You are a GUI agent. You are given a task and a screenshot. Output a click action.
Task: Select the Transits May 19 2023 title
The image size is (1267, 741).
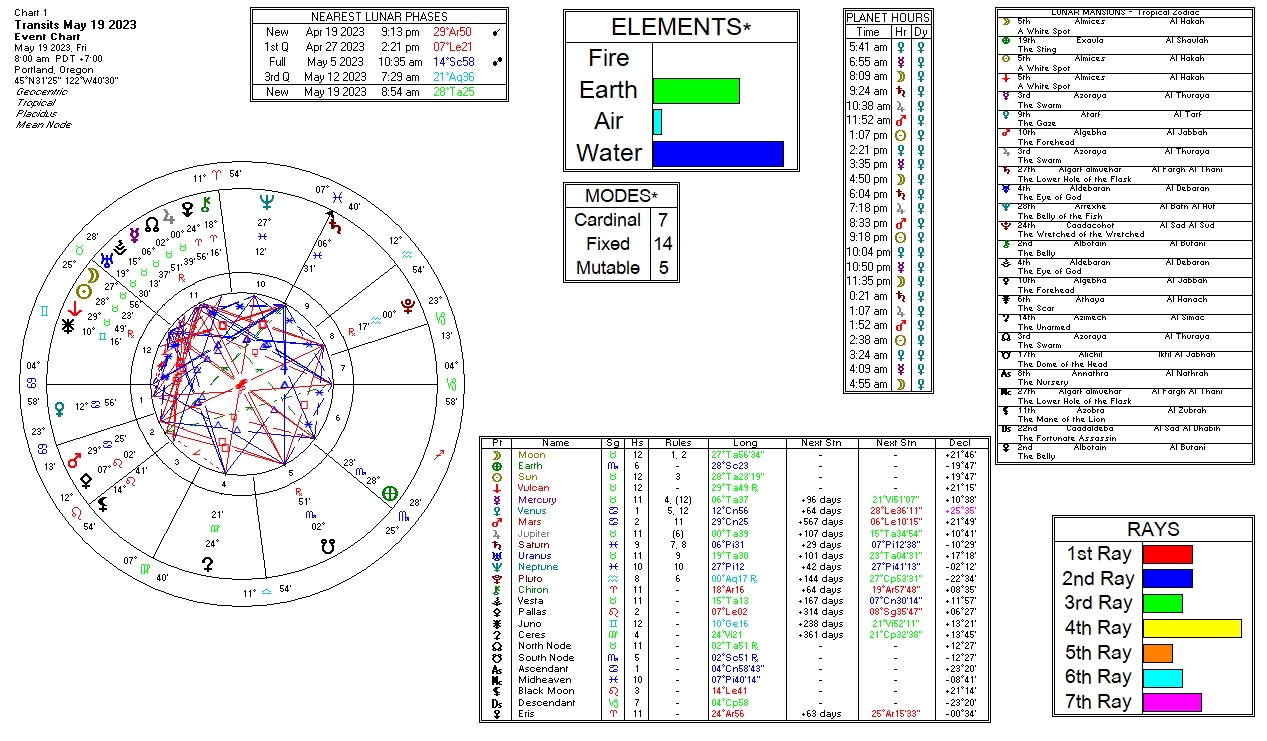[x=76, y=25]
